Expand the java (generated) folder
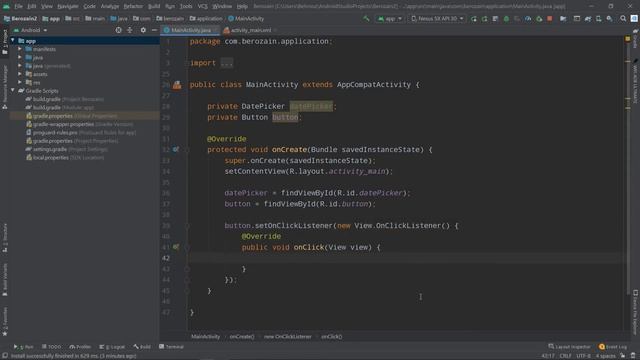The image size is (640, 360). coord(20,66)
